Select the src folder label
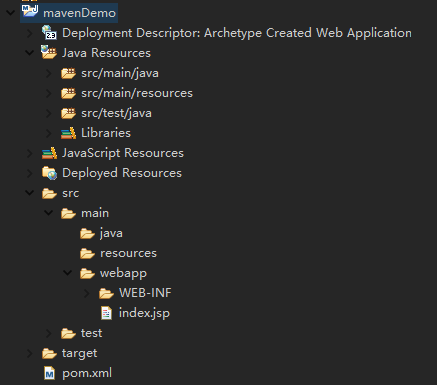Image resolution: width=437 pixels, height=385 pixels. 70,193
